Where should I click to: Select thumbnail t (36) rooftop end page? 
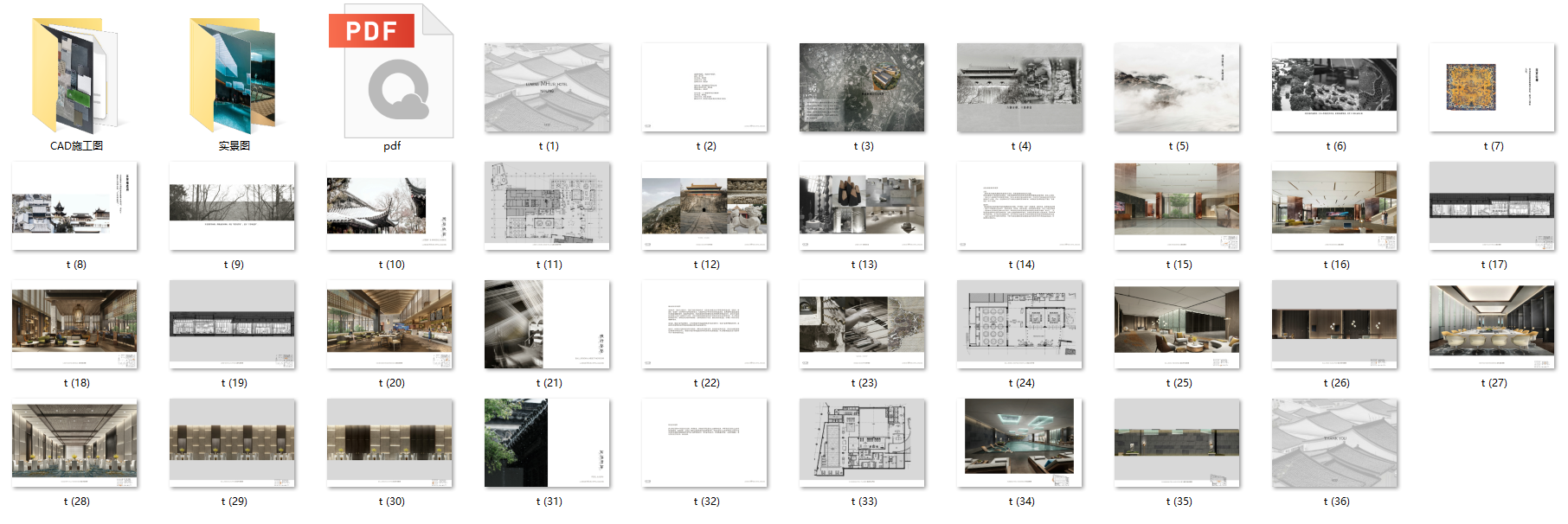(x=1334, y=443)
